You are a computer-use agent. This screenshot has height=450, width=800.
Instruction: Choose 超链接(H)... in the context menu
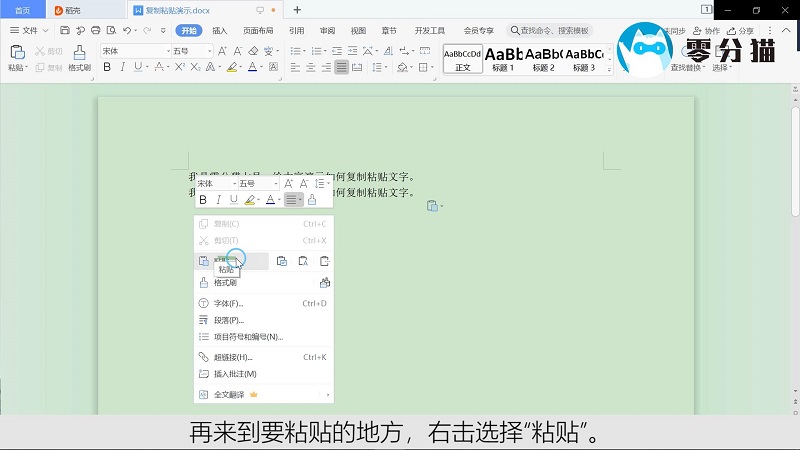(x=233, y=357)
